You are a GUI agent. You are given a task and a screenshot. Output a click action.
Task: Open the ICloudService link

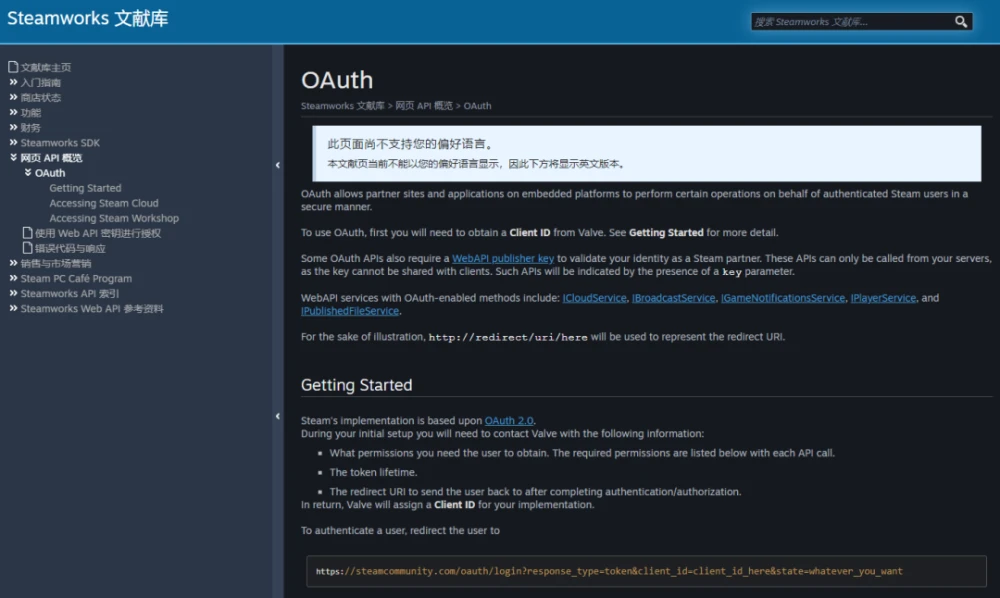[594, 298]
